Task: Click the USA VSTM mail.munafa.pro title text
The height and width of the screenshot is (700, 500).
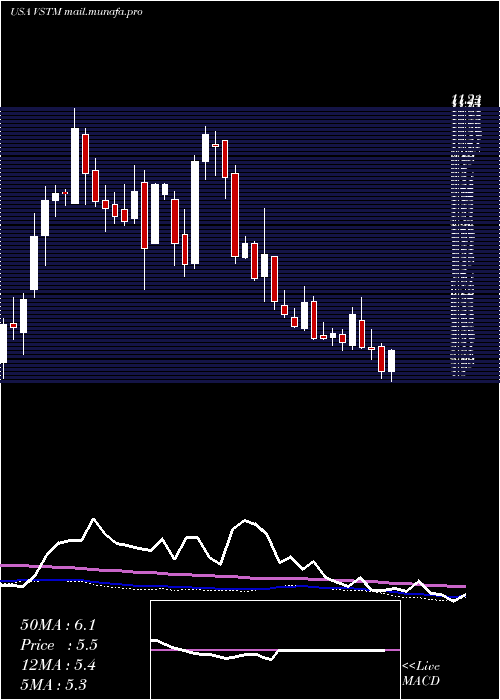Action: coord(76,12)
